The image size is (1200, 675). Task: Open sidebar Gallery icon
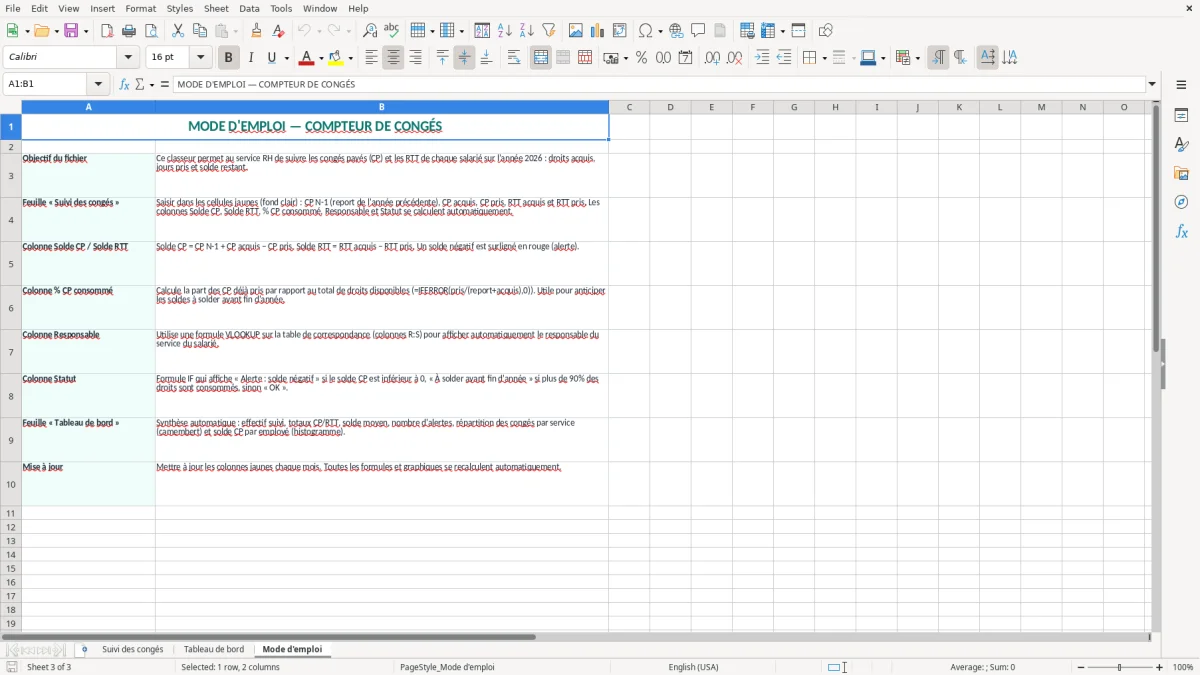click(x=1181, y=173)
